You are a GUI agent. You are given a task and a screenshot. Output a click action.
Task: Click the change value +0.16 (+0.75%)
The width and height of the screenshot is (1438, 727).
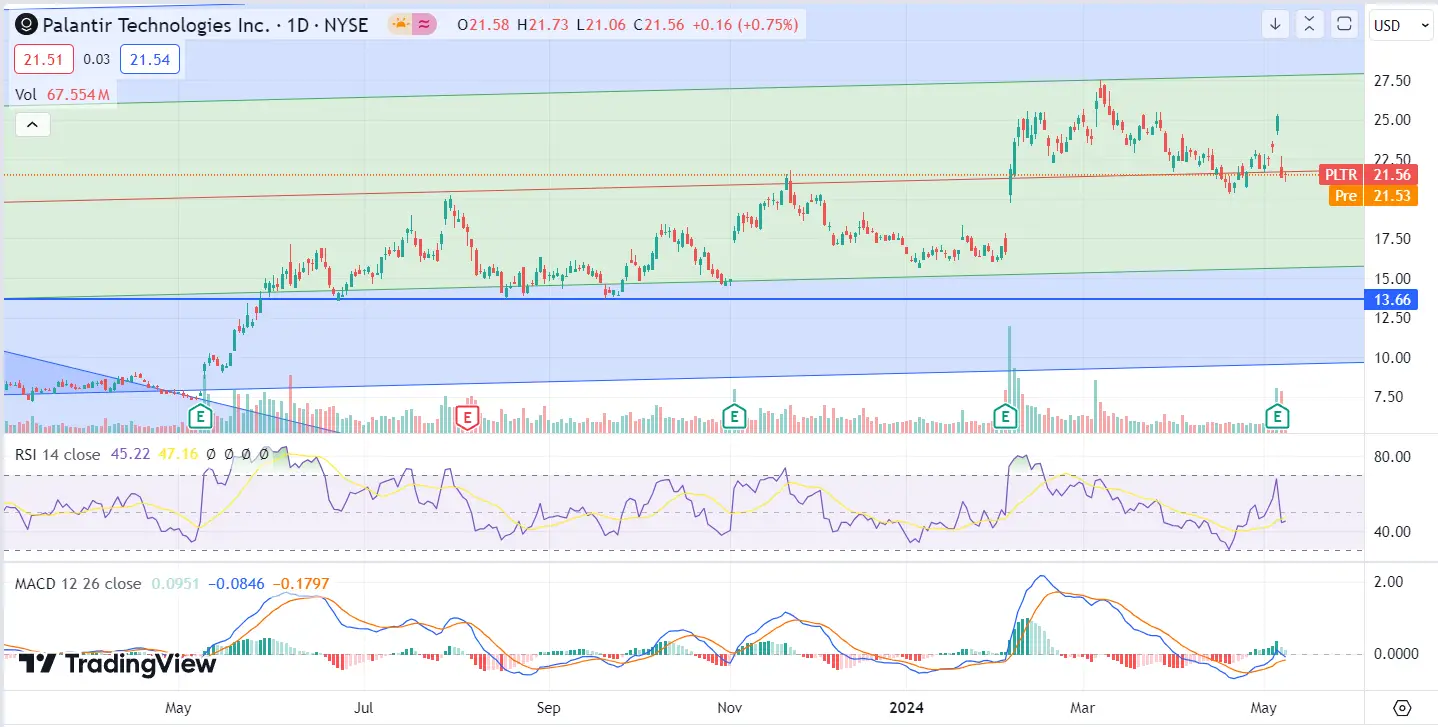pos(748,25)
